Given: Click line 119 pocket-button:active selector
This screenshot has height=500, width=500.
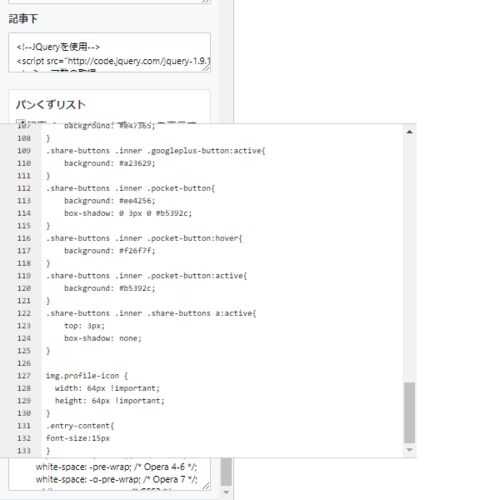Looking at the screenshot, I should tap(147, 276).
